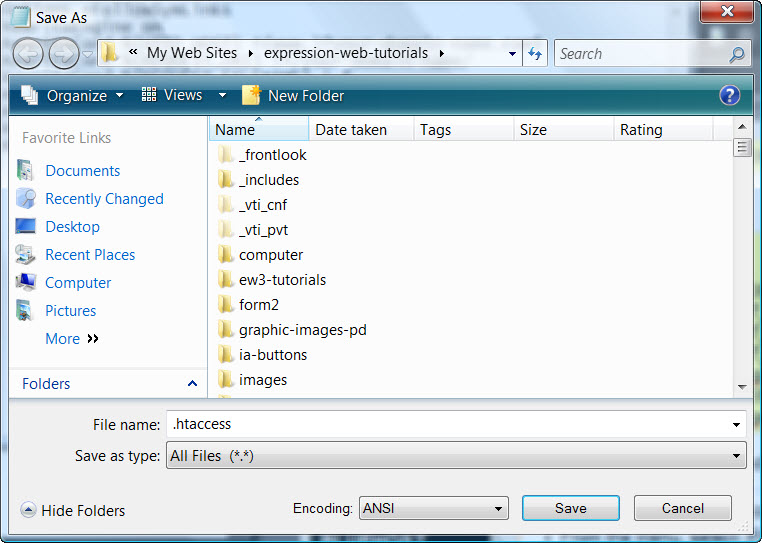
Task: Click the Cancel button
Action: tap(682, 508)
